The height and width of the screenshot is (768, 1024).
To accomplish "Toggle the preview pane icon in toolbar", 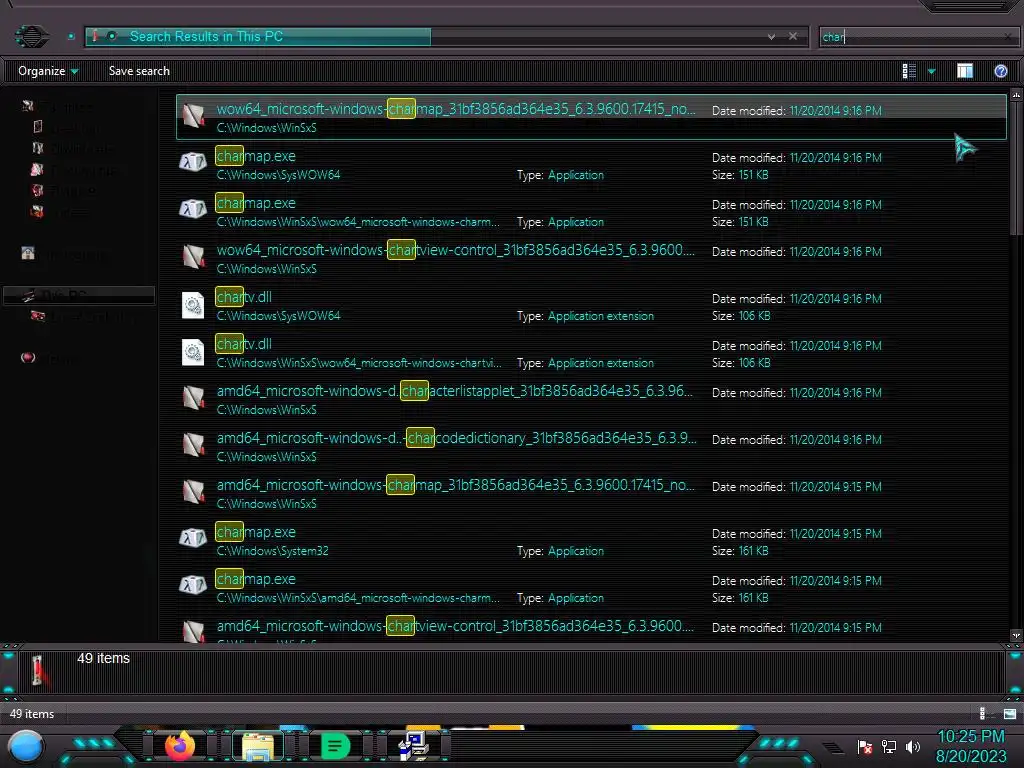I will (965, 71).
